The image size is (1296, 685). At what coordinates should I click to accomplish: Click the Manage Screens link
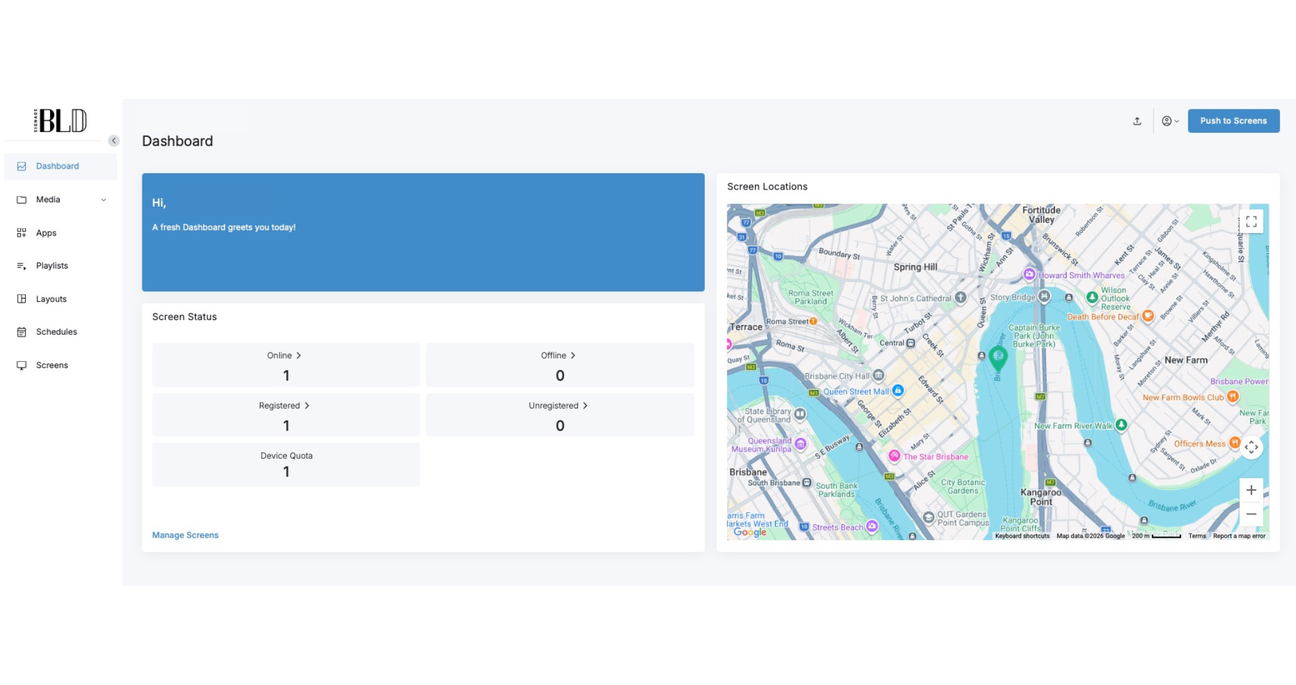point(185,535)
